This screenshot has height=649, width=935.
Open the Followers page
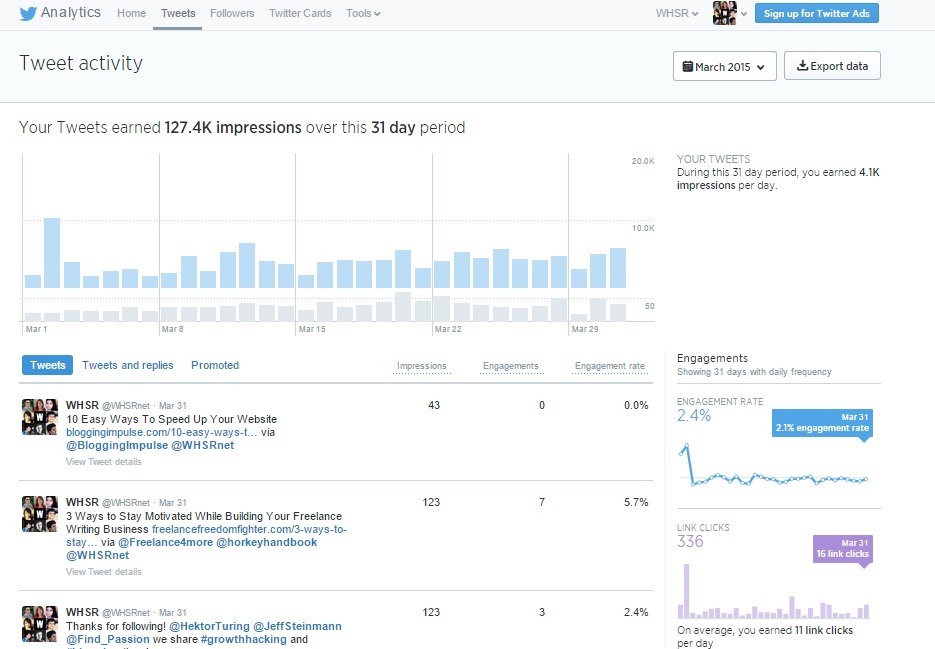[232, 13]
